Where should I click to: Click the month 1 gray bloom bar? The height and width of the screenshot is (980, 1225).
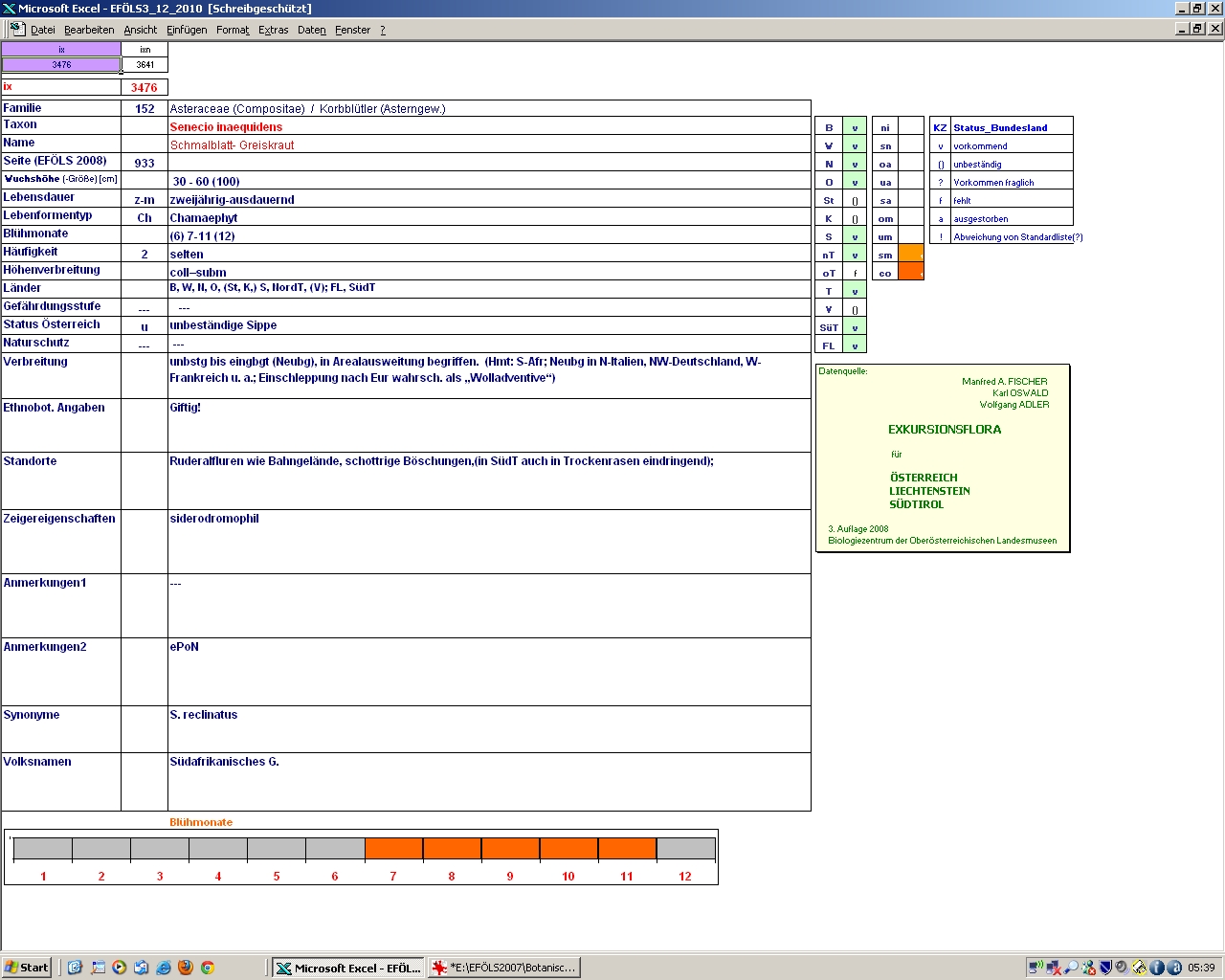point(43,848)
